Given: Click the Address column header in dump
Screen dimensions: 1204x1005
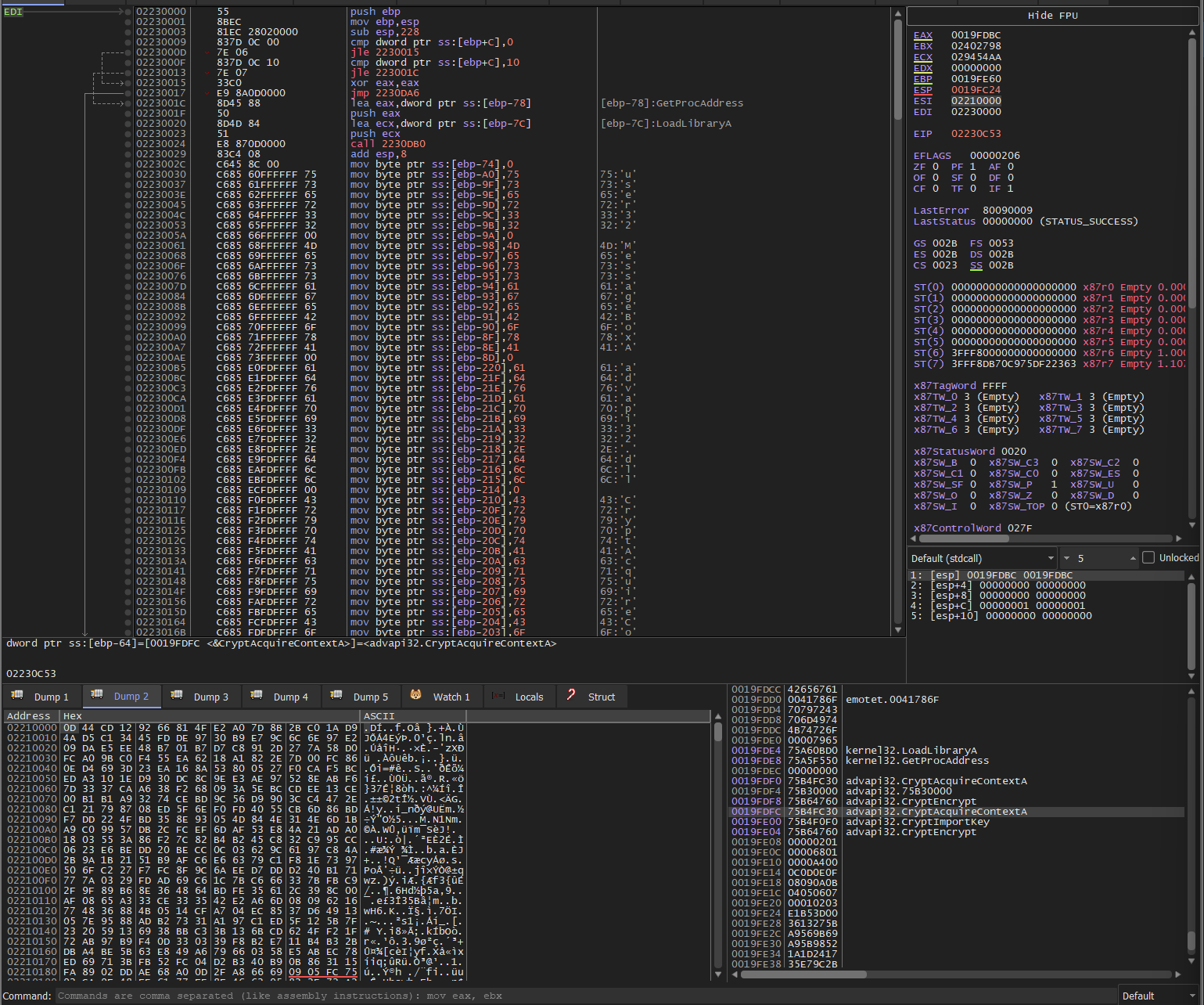Looking at the screenshot, I should (31, 715).
